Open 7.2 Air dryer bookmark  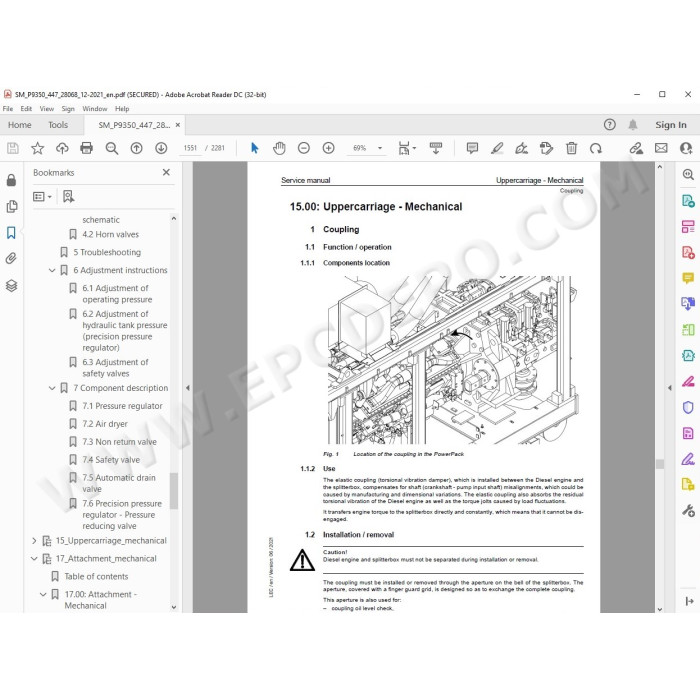[x=105, y=424]
